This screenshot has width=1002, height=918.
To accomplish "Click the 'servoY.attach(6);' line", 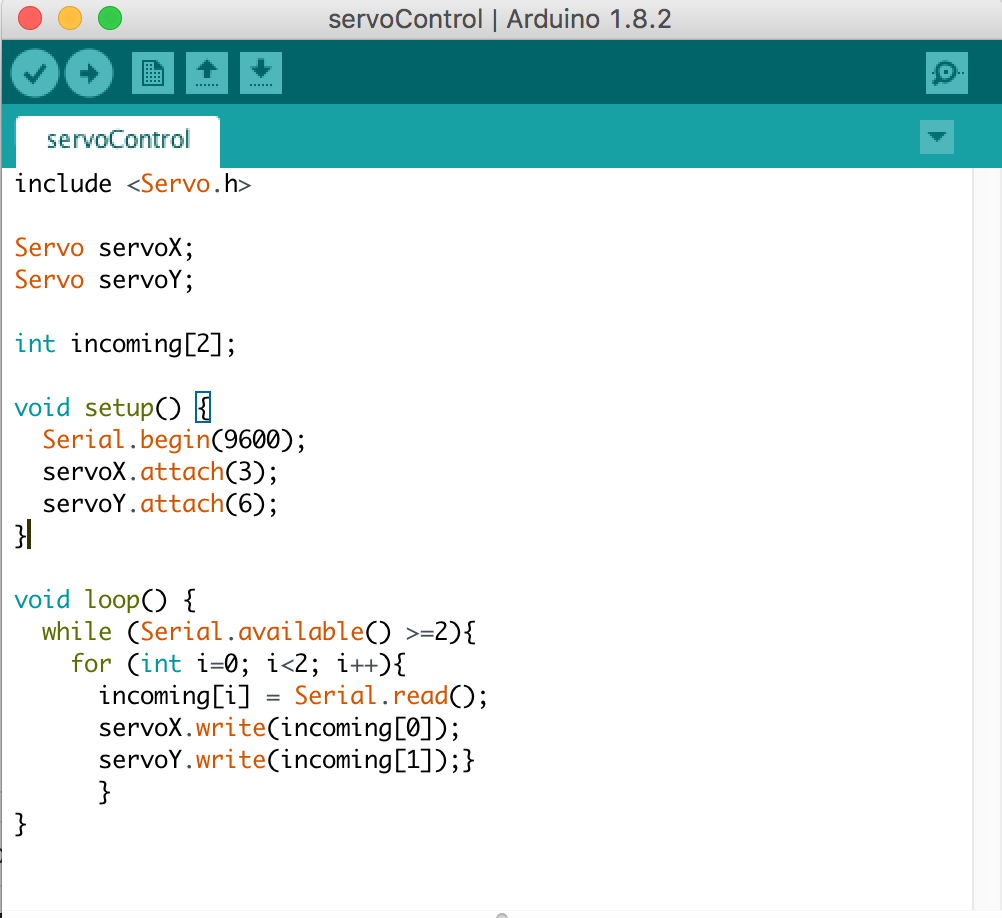I will point(160,504).
